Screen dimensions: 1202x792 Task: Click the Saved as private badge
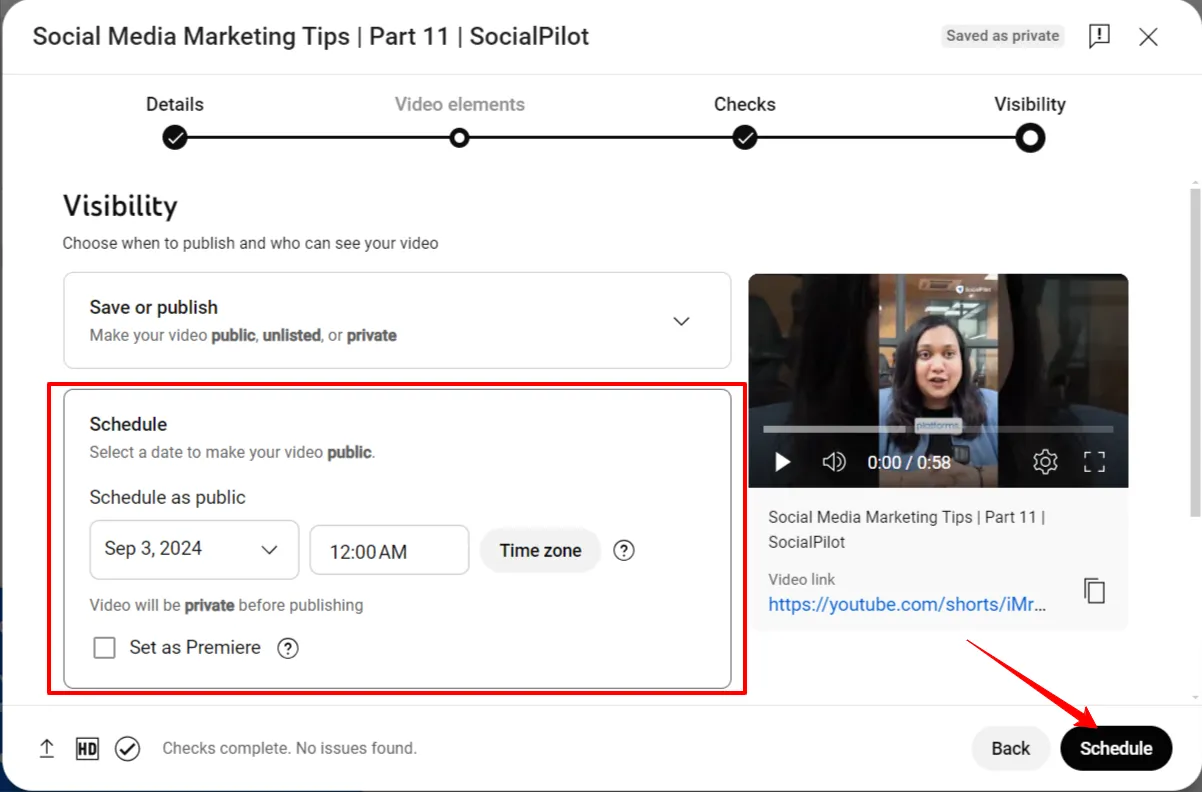[1003, 36]
